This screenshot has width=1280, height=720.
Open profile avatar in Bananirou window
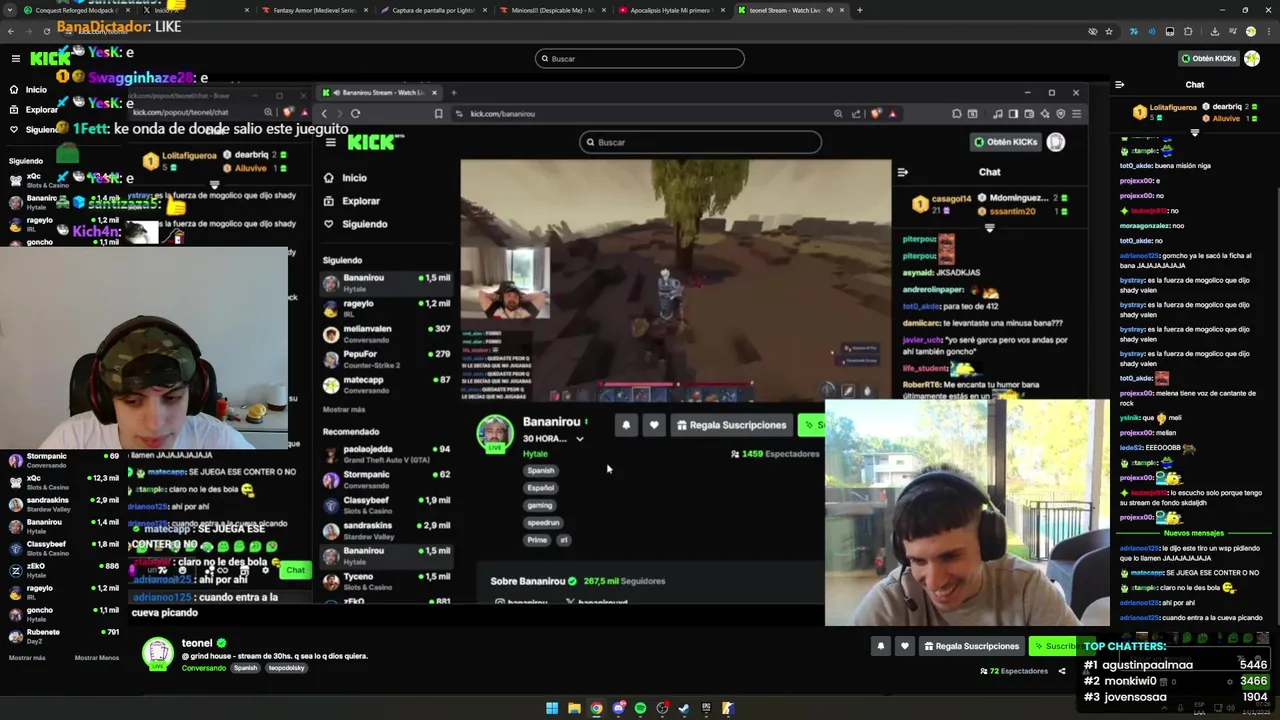pos(1055,142)
